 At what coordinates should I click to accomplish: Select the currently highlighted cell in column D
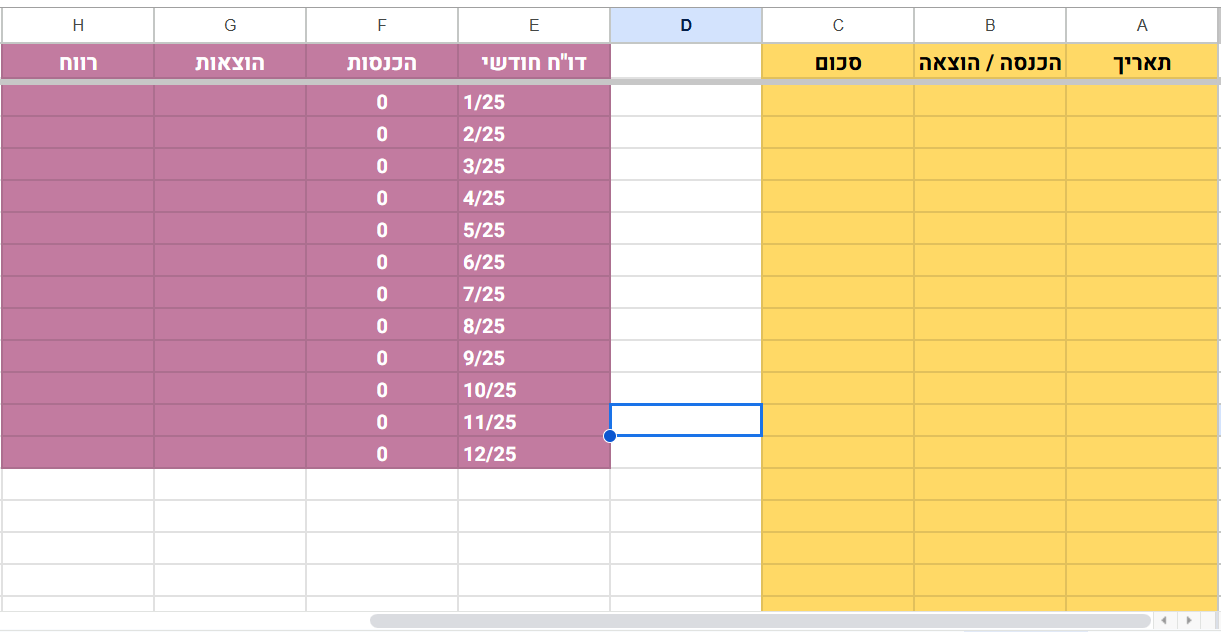686,420
